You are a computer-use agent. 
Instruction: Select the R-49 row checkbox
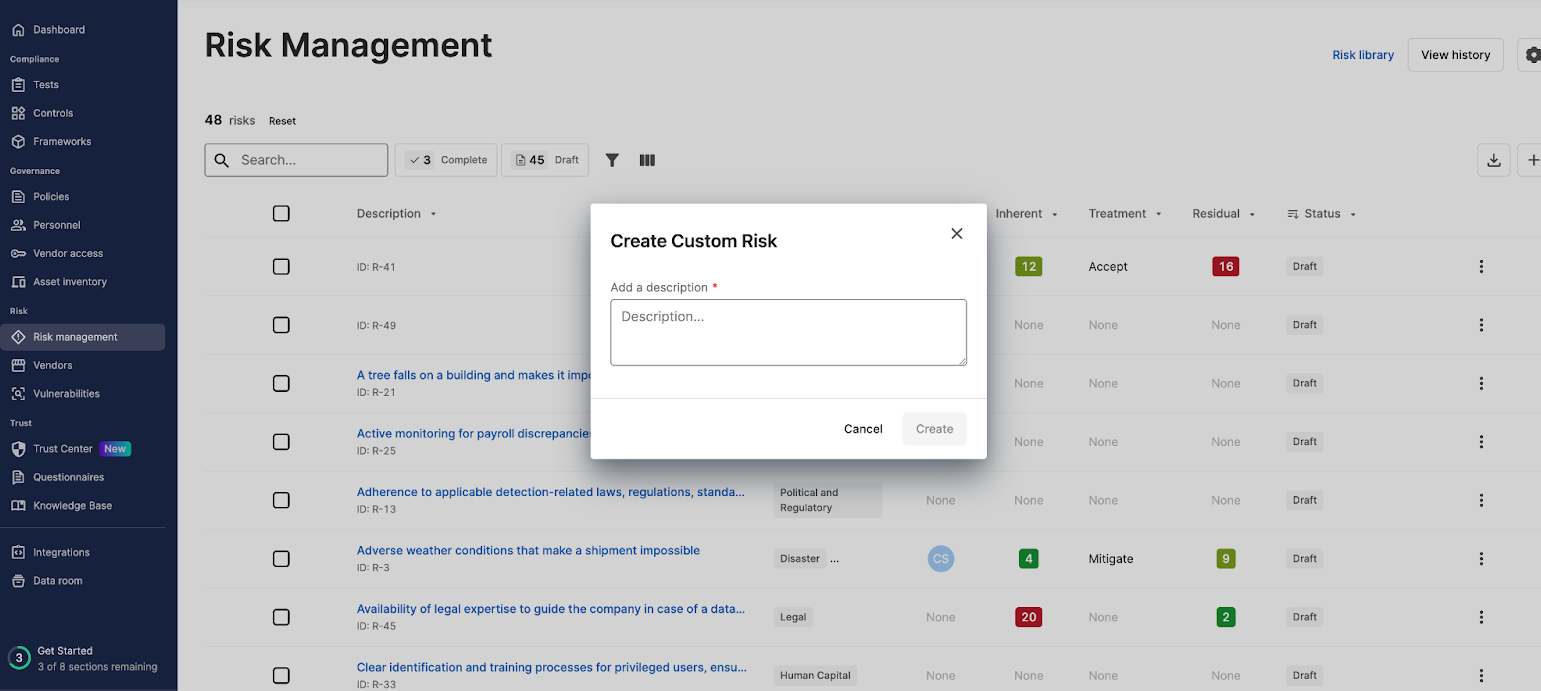click(x=281, y=325)
